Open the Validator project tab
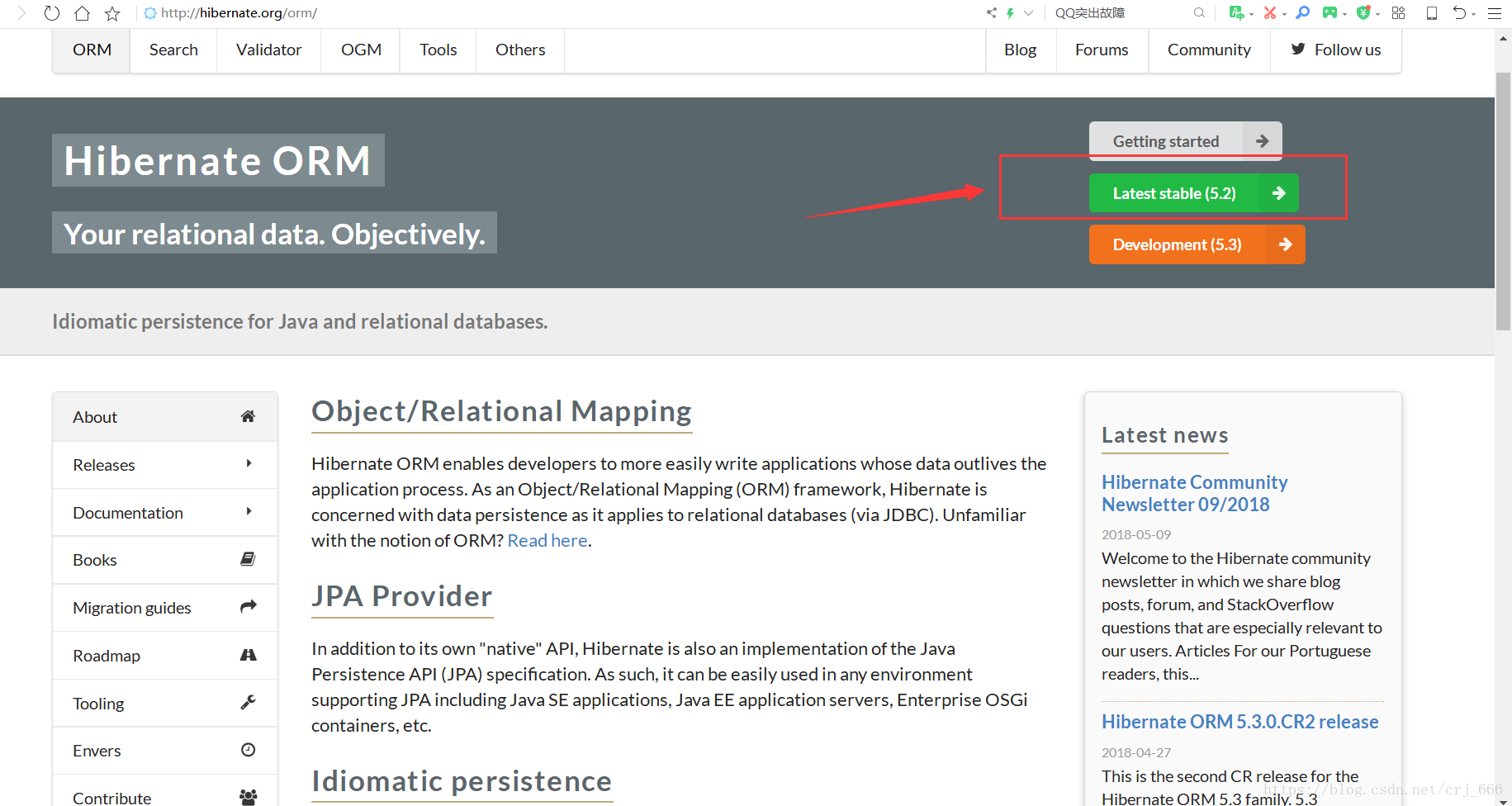The image size is (1512, 806). (268, 50)
